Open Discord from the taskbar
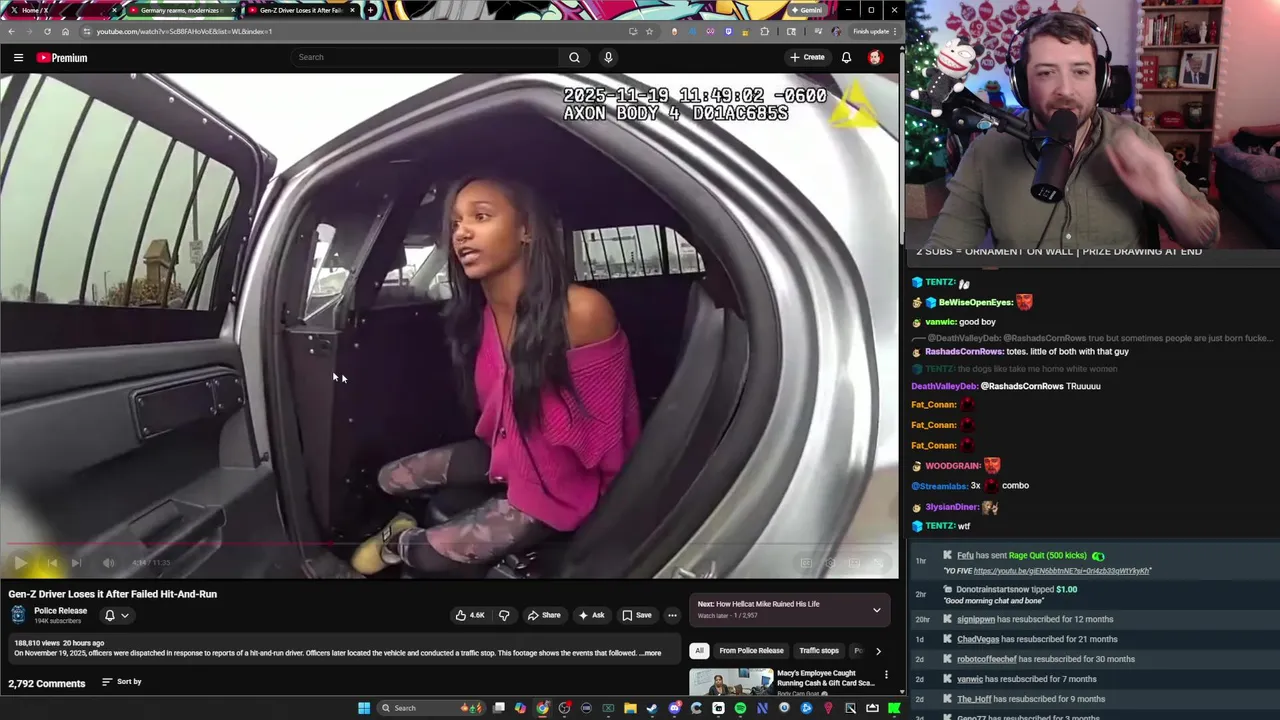Image resolution: width=1280 pixels, height=720 pixels. click(x=674, y=708)
